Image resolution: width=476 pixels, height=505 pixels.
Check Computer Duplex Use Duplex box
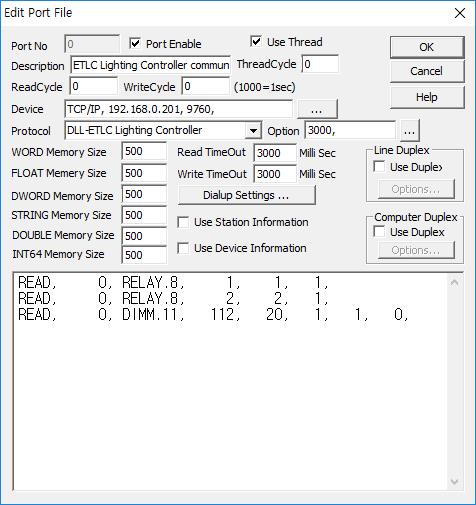379,232
